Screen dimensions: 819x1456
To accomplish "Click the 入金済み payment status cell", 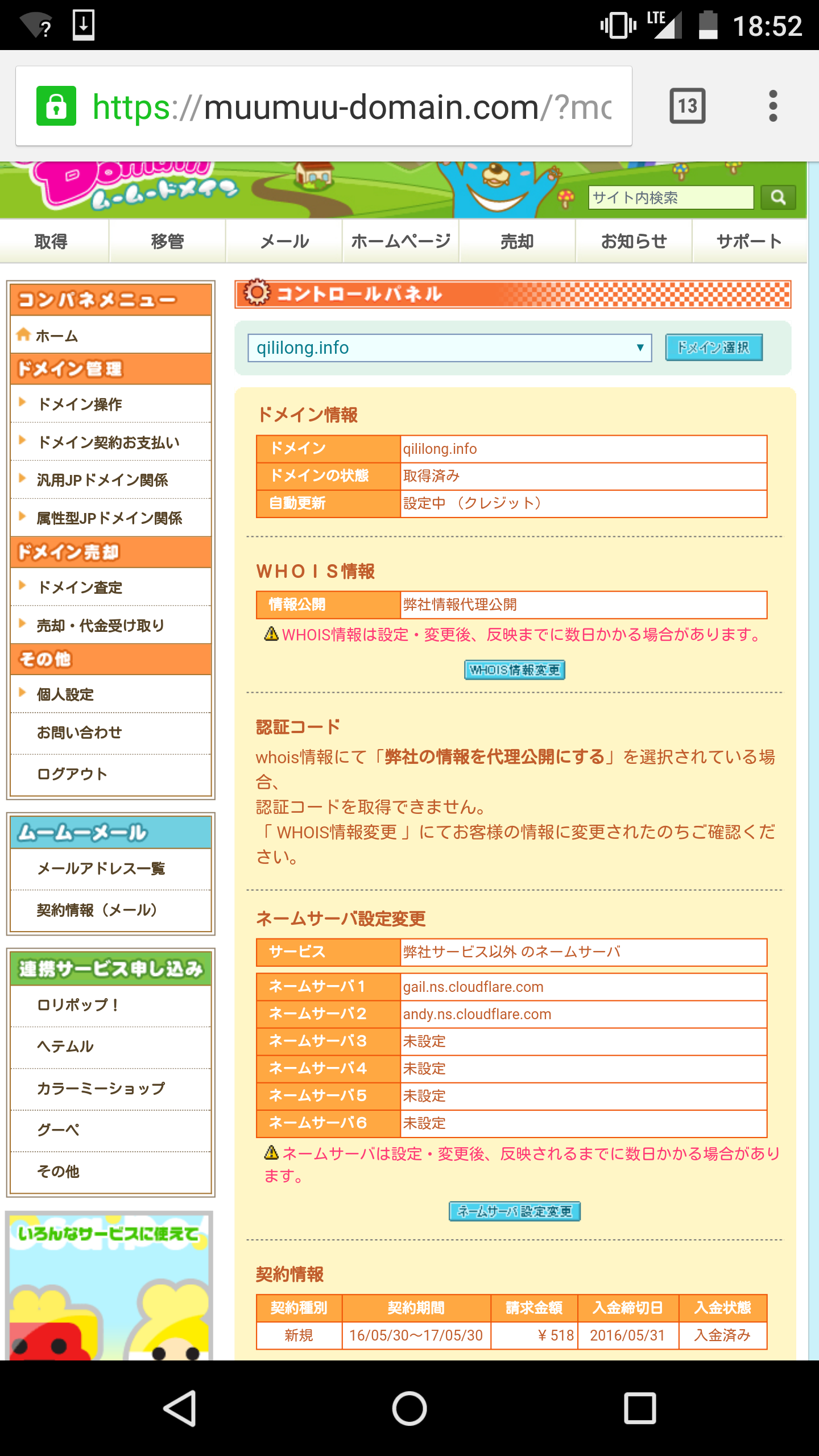I will [x=722, y=1335].
